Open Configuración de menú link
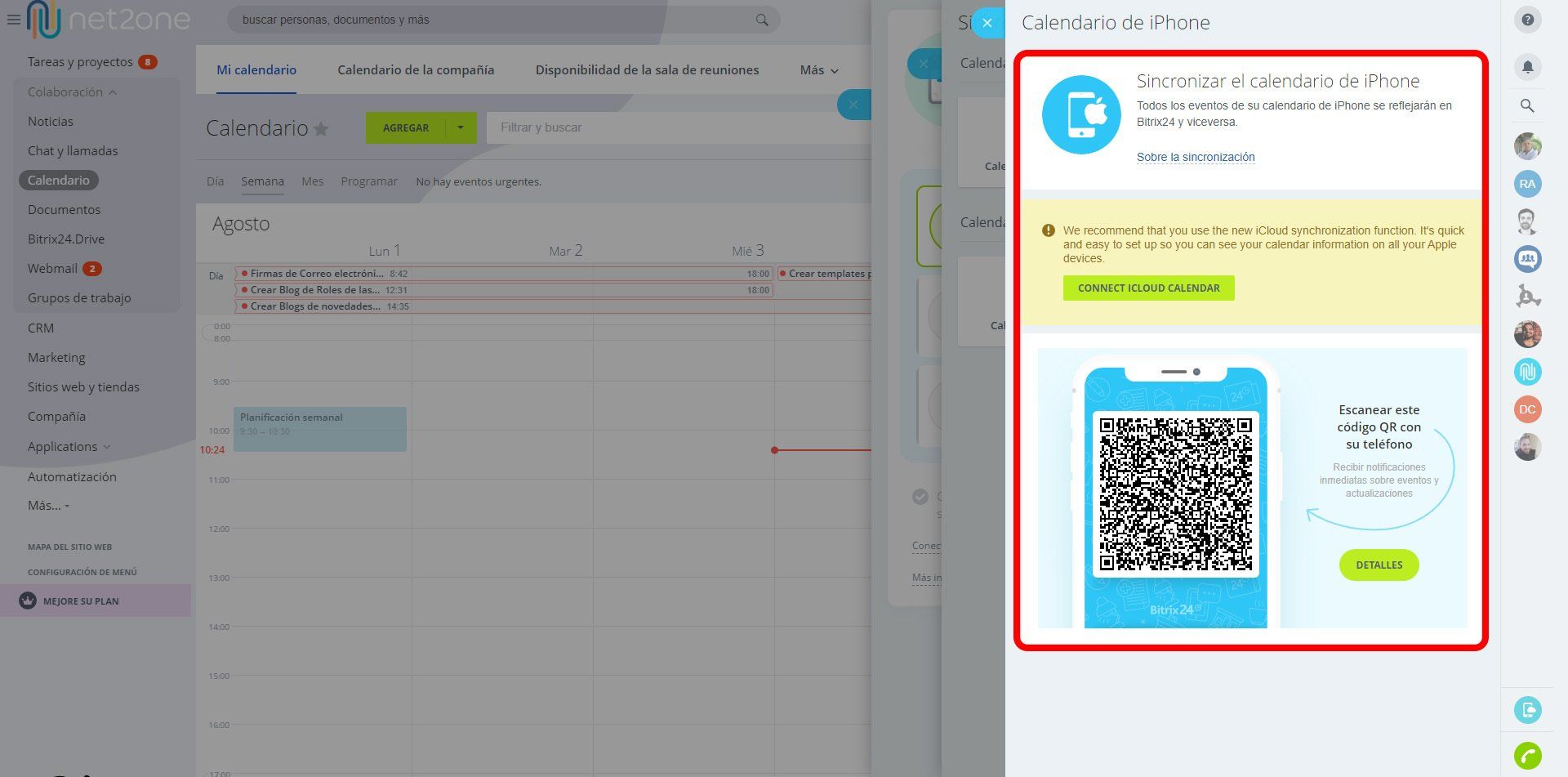Image resolution: width=1568 pixels, height=777 pixels. point(82,572)
